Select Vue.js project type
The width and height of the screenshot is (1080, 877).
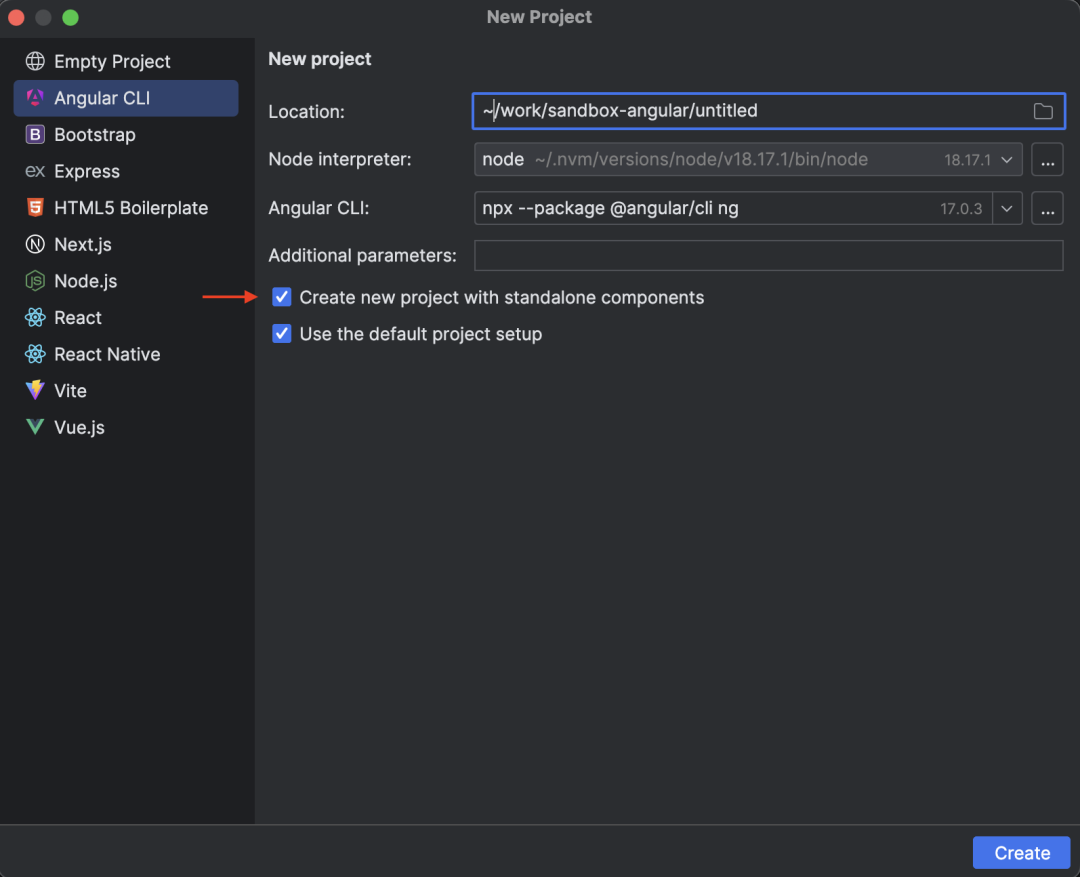click(x=126, y=426)
